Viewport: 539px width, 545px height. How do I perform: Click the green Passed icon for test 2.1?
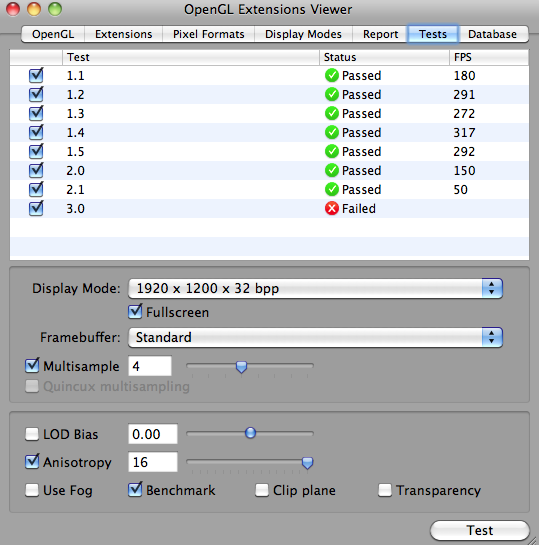coord(332,189)
